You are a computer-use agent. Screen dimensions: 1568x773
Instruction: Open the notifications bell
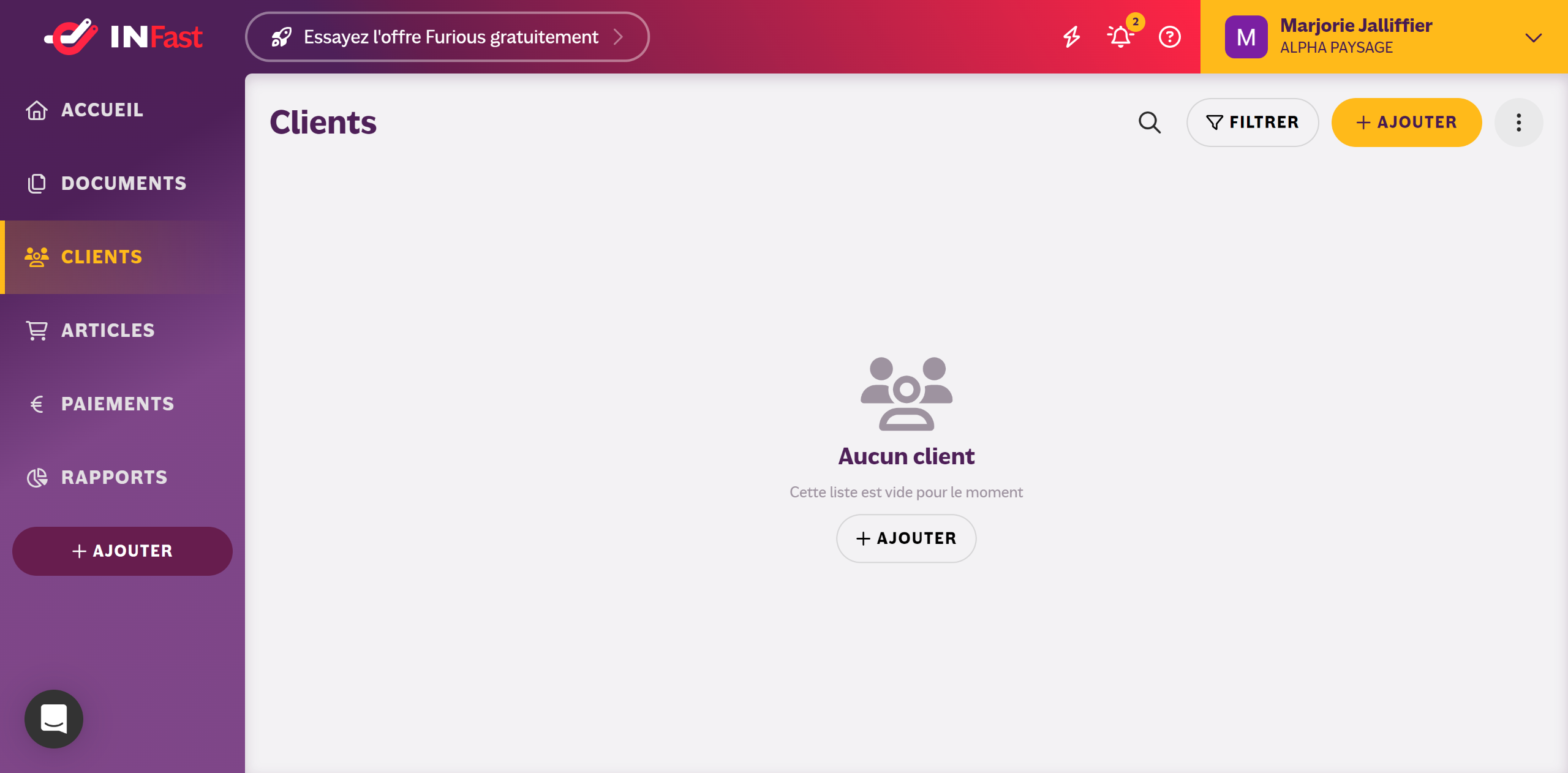[1120, 37]
